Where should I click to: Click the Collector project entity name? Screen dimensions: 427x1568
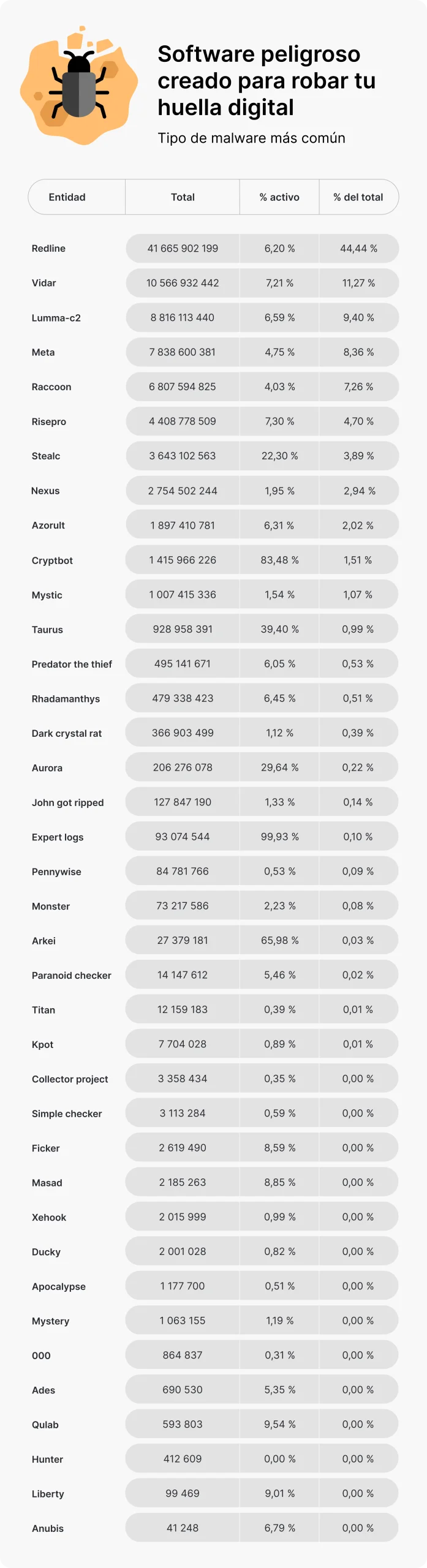(70, 1079)
